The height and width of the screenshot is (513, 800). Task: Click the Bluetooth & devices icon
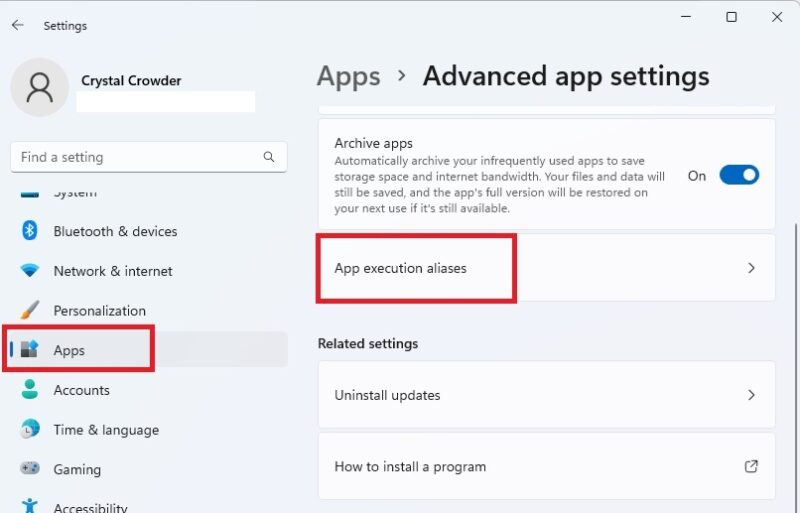coord(29,231)
